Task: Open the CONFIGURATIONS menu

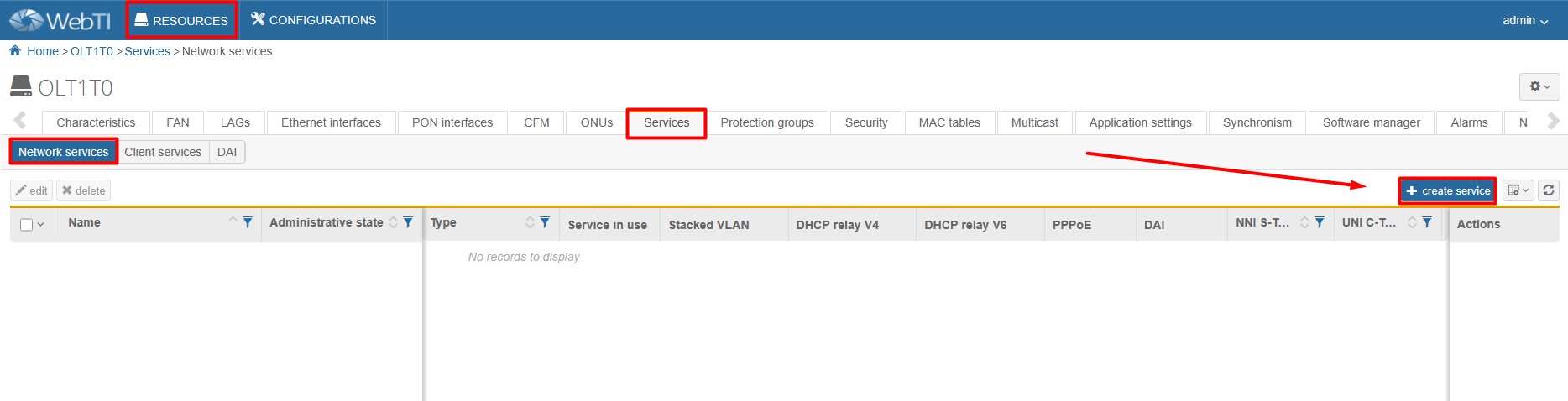Action: (313, 20)
